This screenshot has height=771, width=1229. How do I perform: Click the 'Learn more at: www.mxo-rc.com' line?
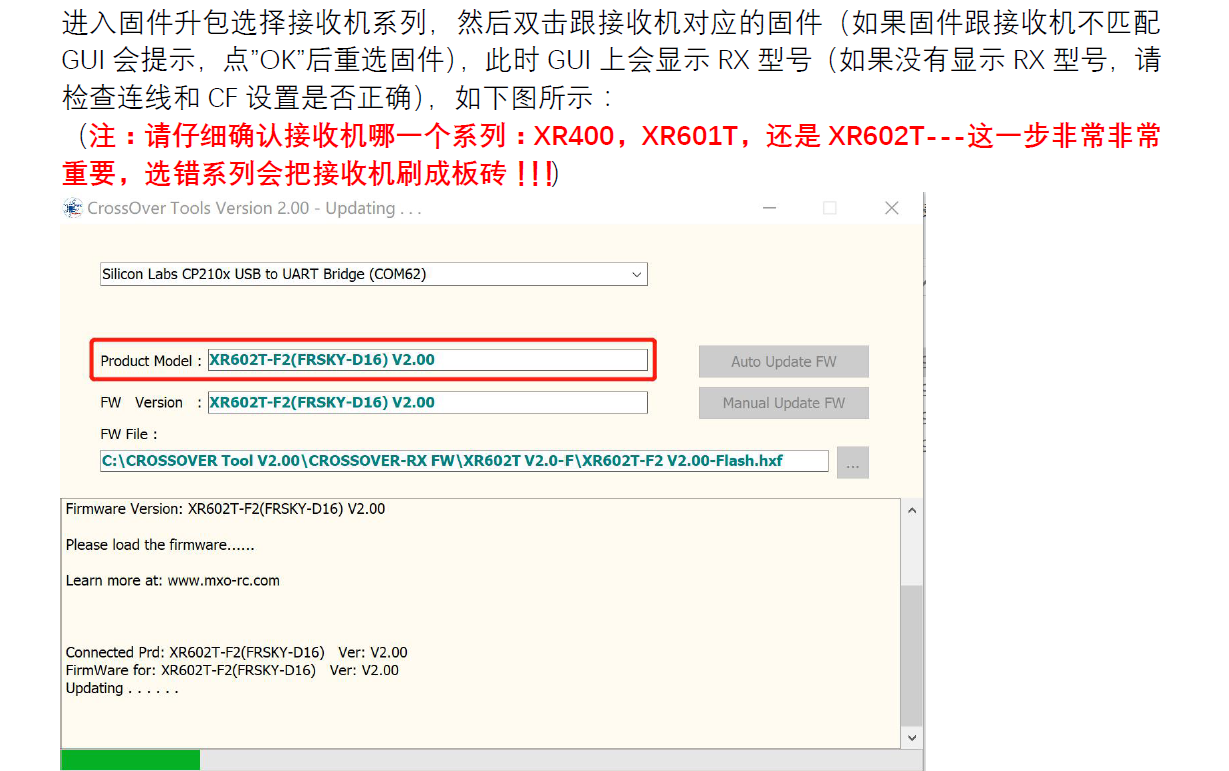click(173, 580)
